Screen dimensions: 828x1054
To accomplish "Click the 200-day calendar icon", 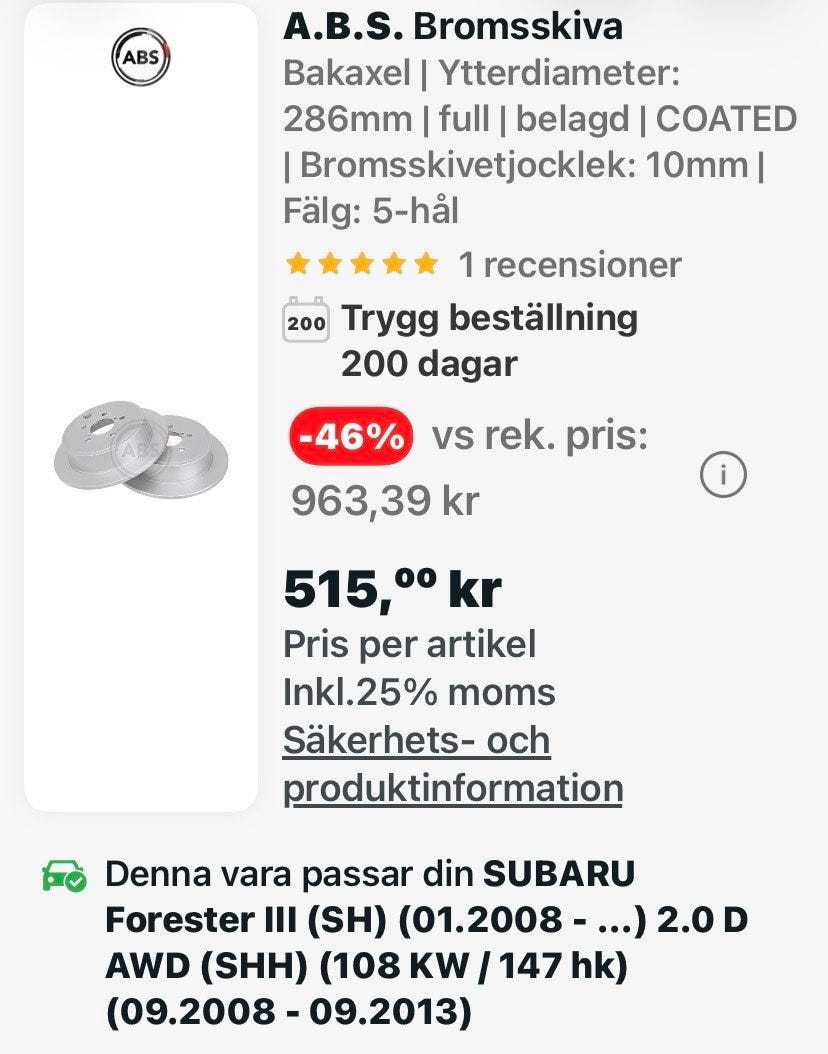I will pos(305,320).
